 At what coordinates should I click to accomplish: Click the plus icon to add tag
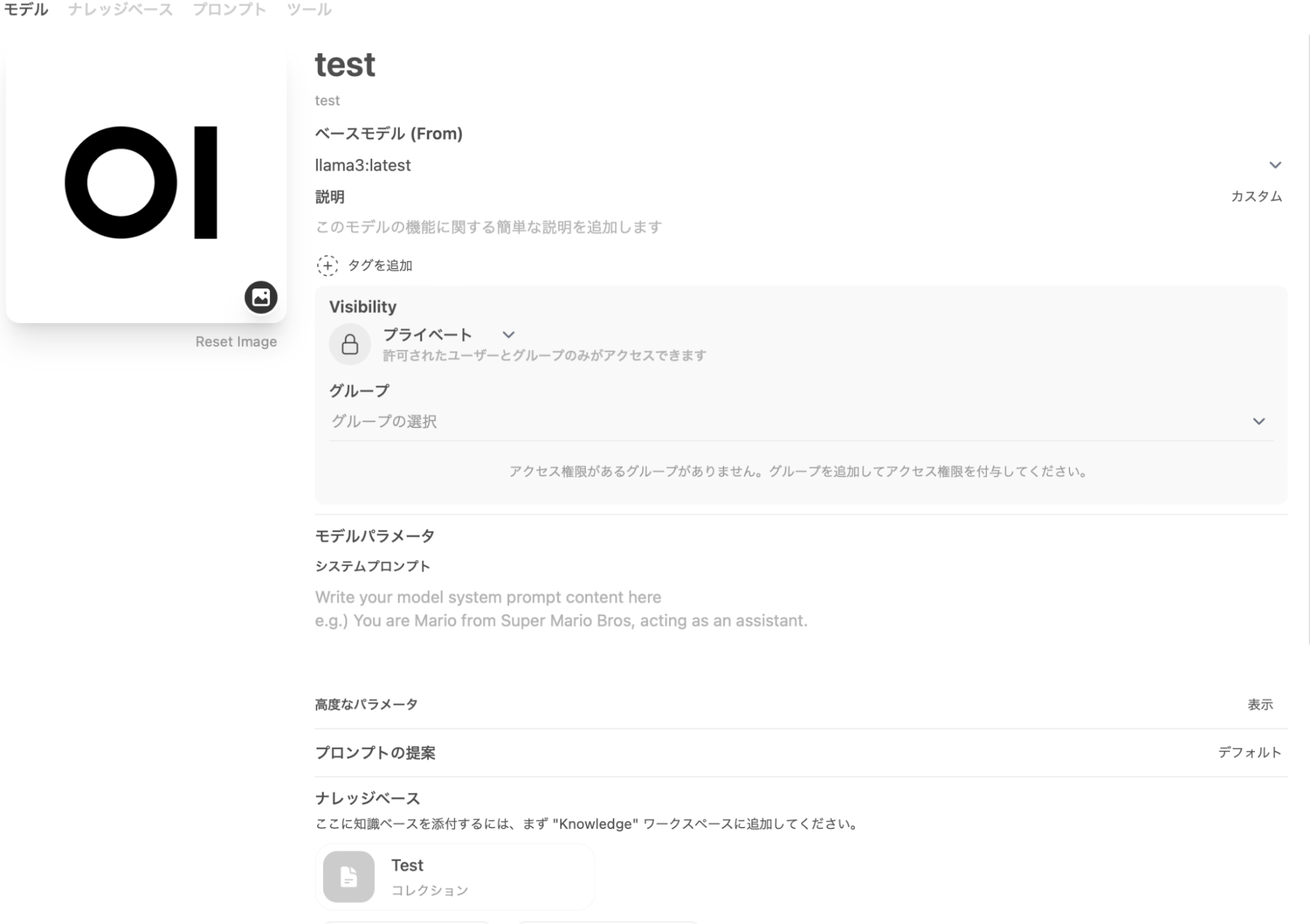327,265
